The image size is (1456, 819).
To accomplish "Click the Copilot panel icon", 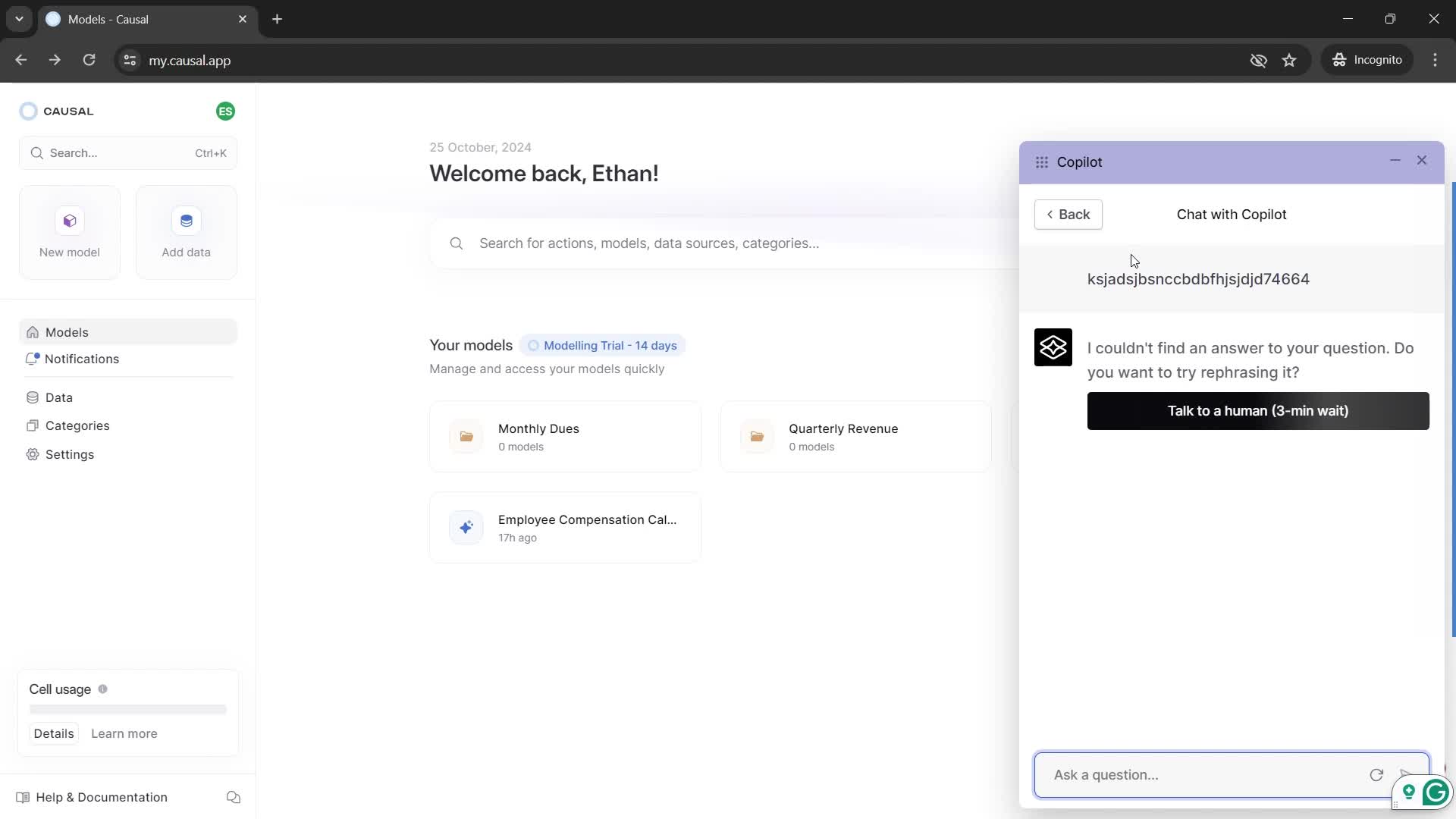I will point(1043,161).
